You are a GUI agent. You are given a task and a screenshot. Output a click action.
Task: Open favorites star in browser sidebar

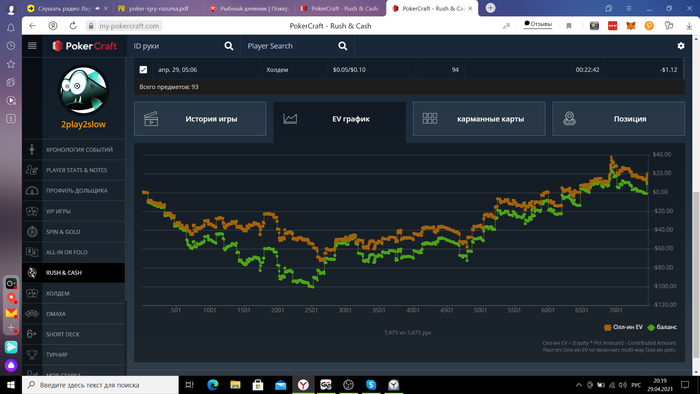coord(11,64)
